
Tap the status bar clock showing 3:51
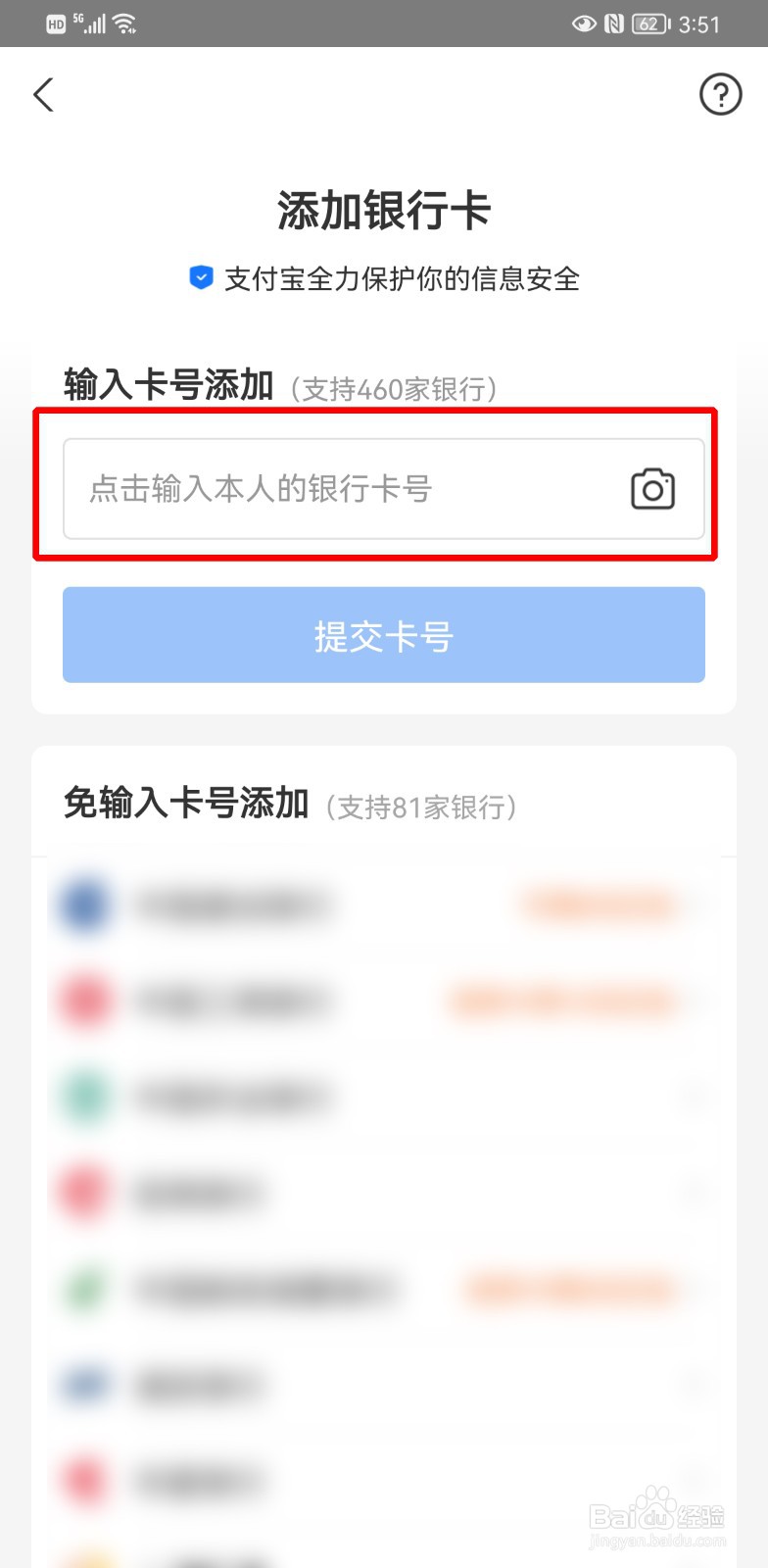pos(699,24)
